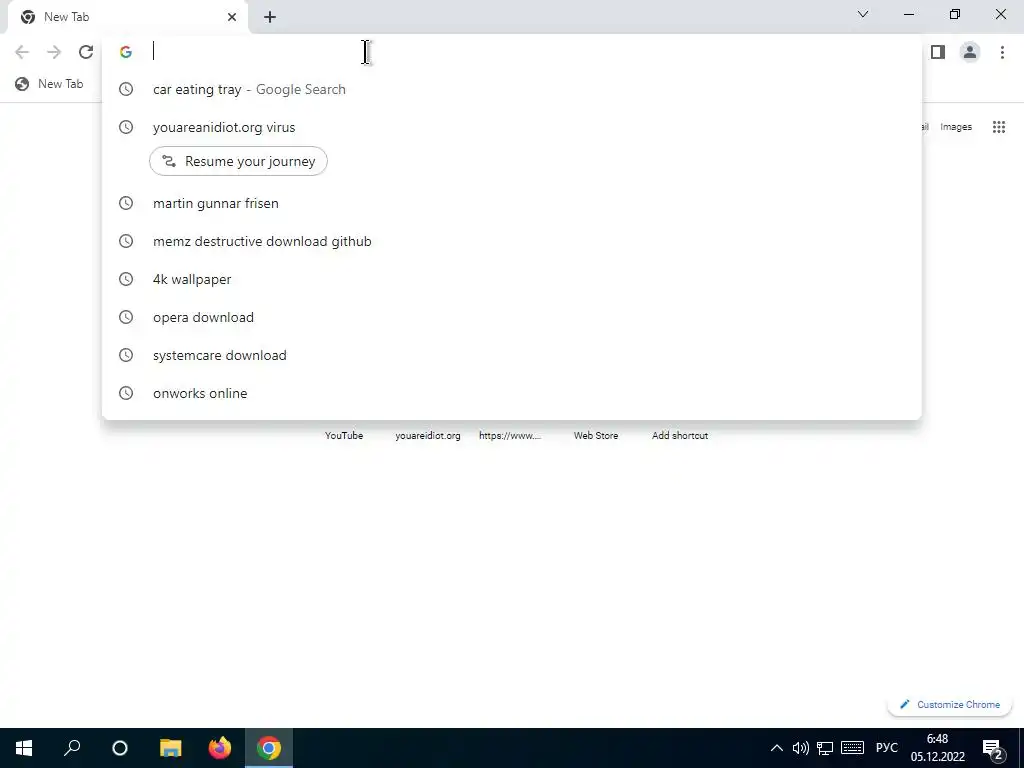Choose the 'opera download' suggestion
The width and height of the screenshot is (1024, 768).
tap(511, 317)
